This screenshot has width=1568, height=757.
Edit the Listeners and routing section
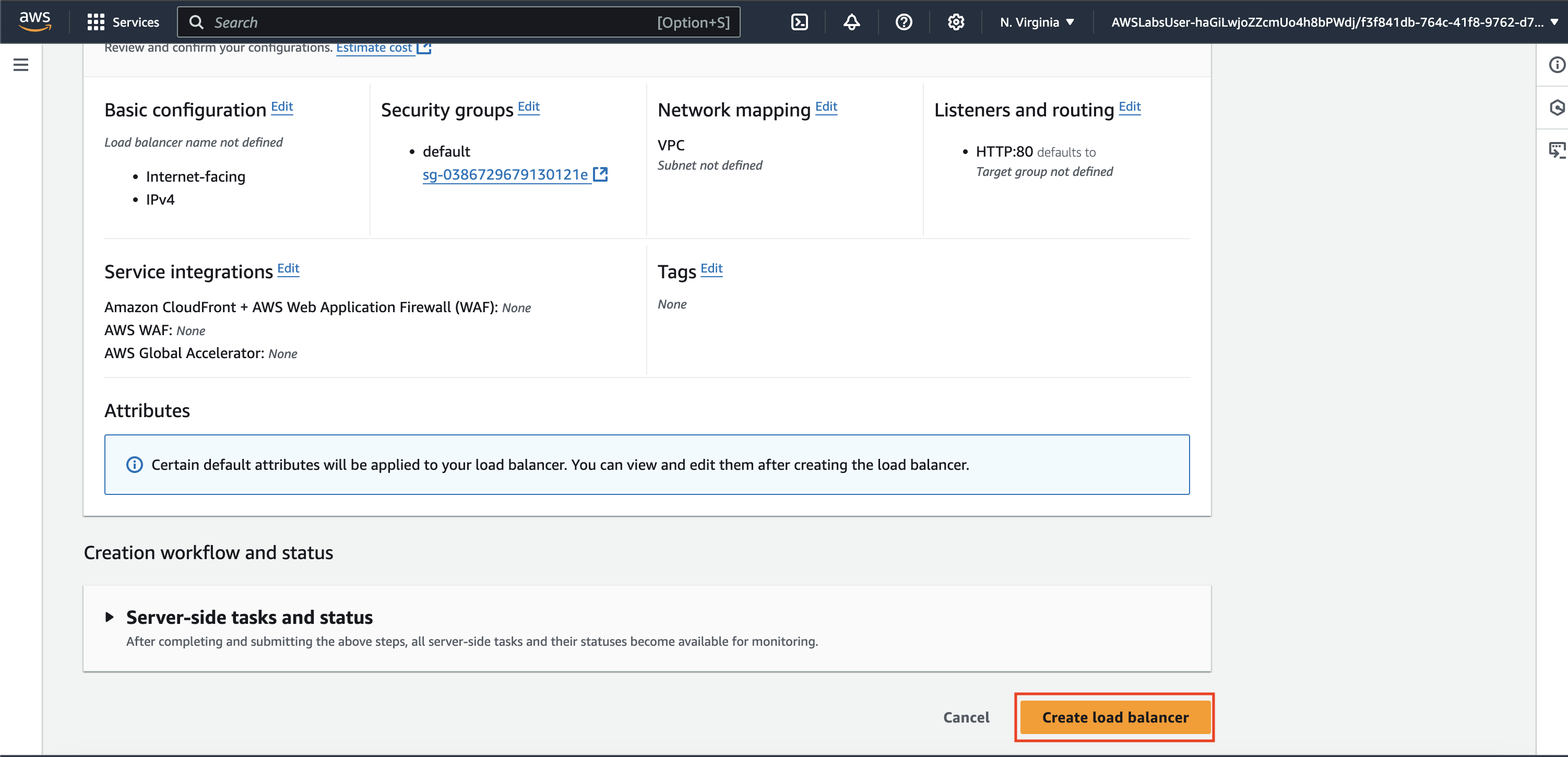[x=1130, y=107]
